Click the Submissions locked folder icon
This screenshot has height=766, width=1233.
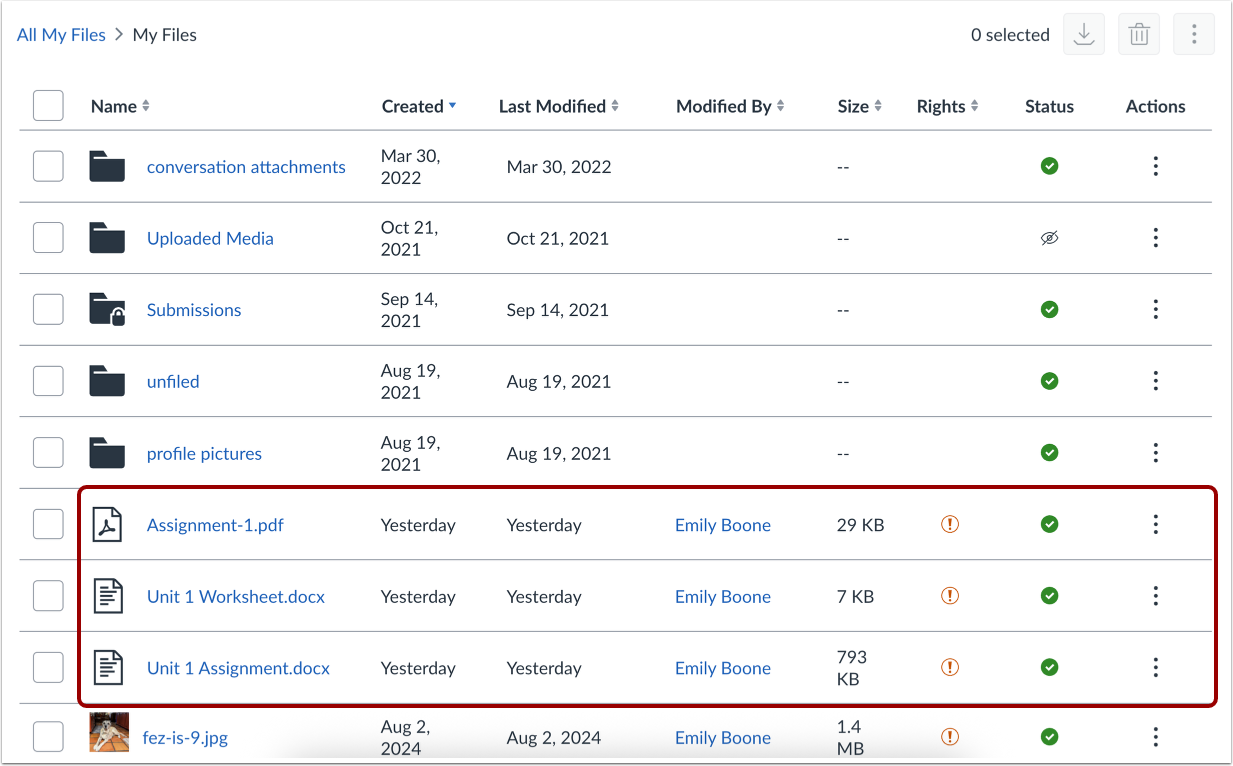pos(107,310)
